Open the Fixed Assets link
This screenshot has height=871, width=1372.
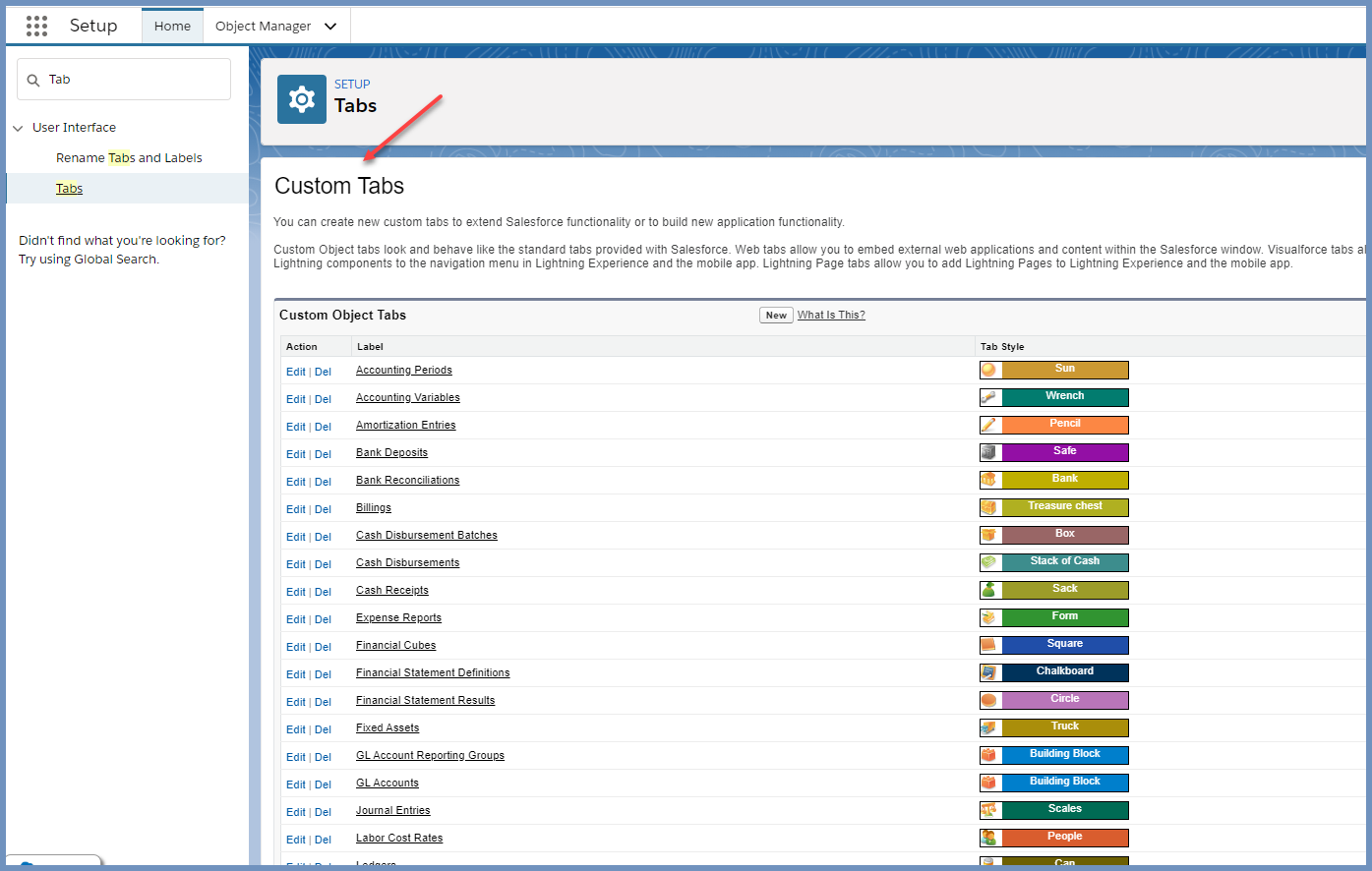(388, 727)
